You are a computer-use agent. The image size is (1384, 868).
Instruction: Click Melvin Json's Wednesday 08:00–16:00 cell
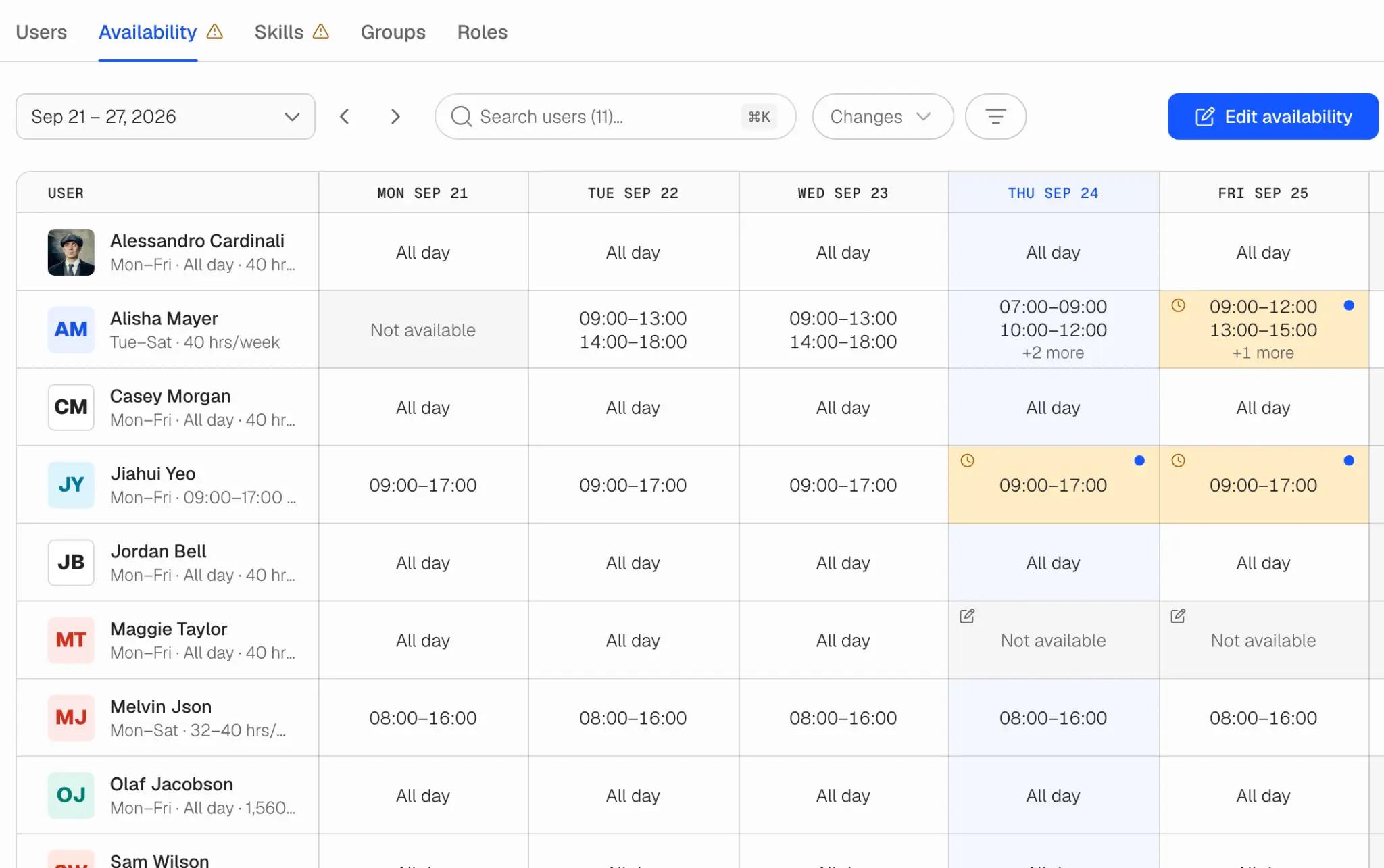point(843,718)
